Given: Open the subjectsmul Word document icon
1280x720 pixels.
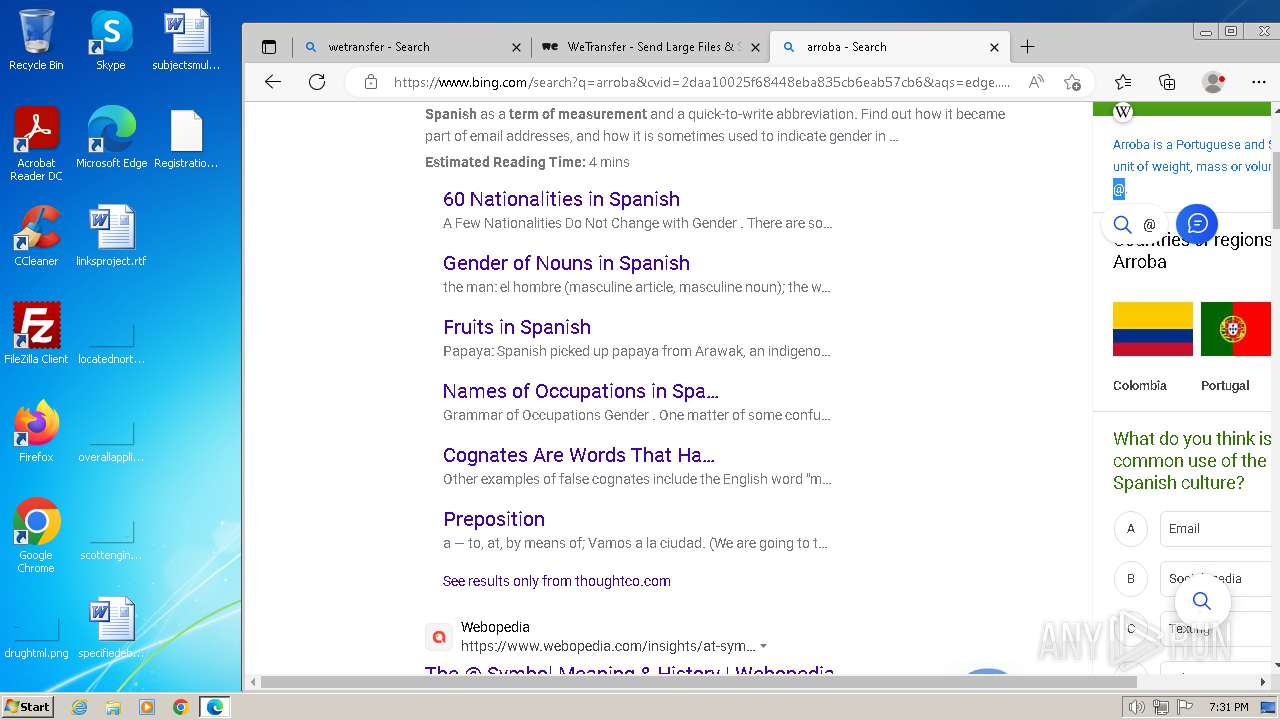Looking at the screenshot, I should click(186, 40).
